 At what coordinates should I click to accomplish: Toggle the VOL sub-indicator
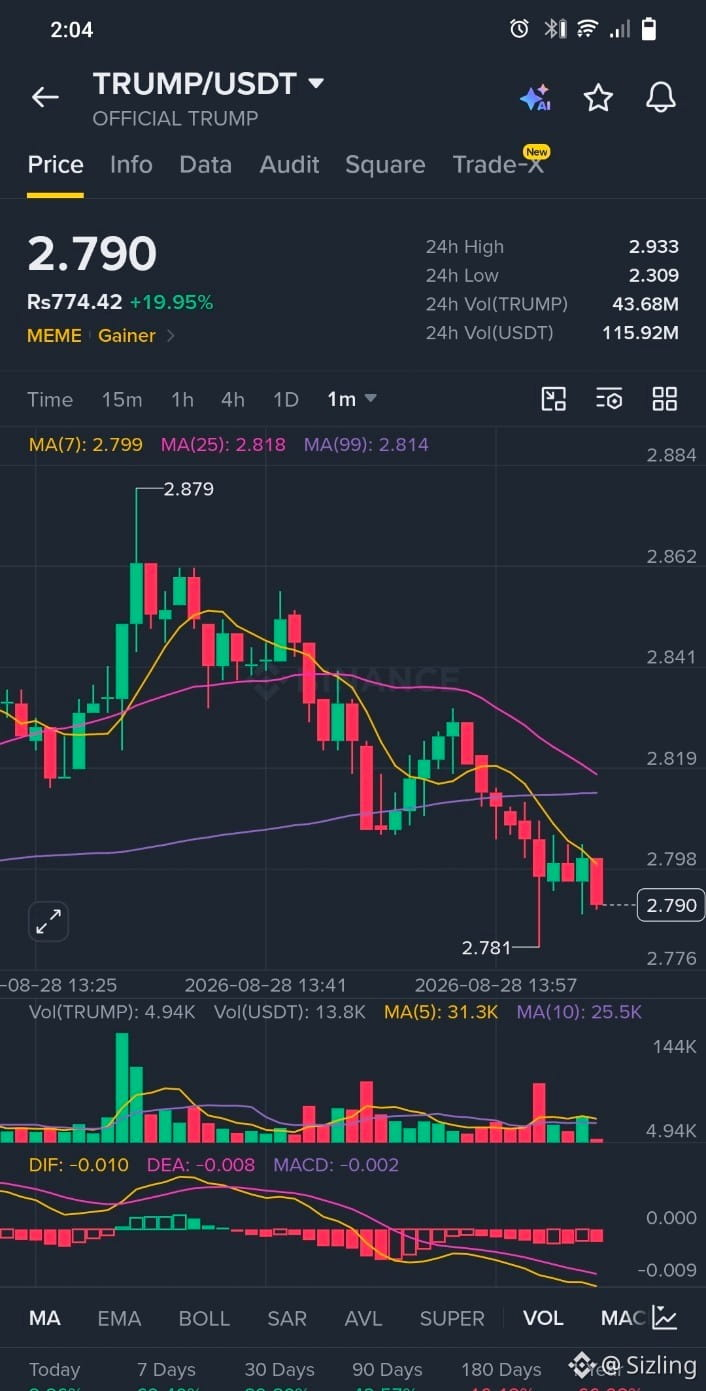point(543,1318)
